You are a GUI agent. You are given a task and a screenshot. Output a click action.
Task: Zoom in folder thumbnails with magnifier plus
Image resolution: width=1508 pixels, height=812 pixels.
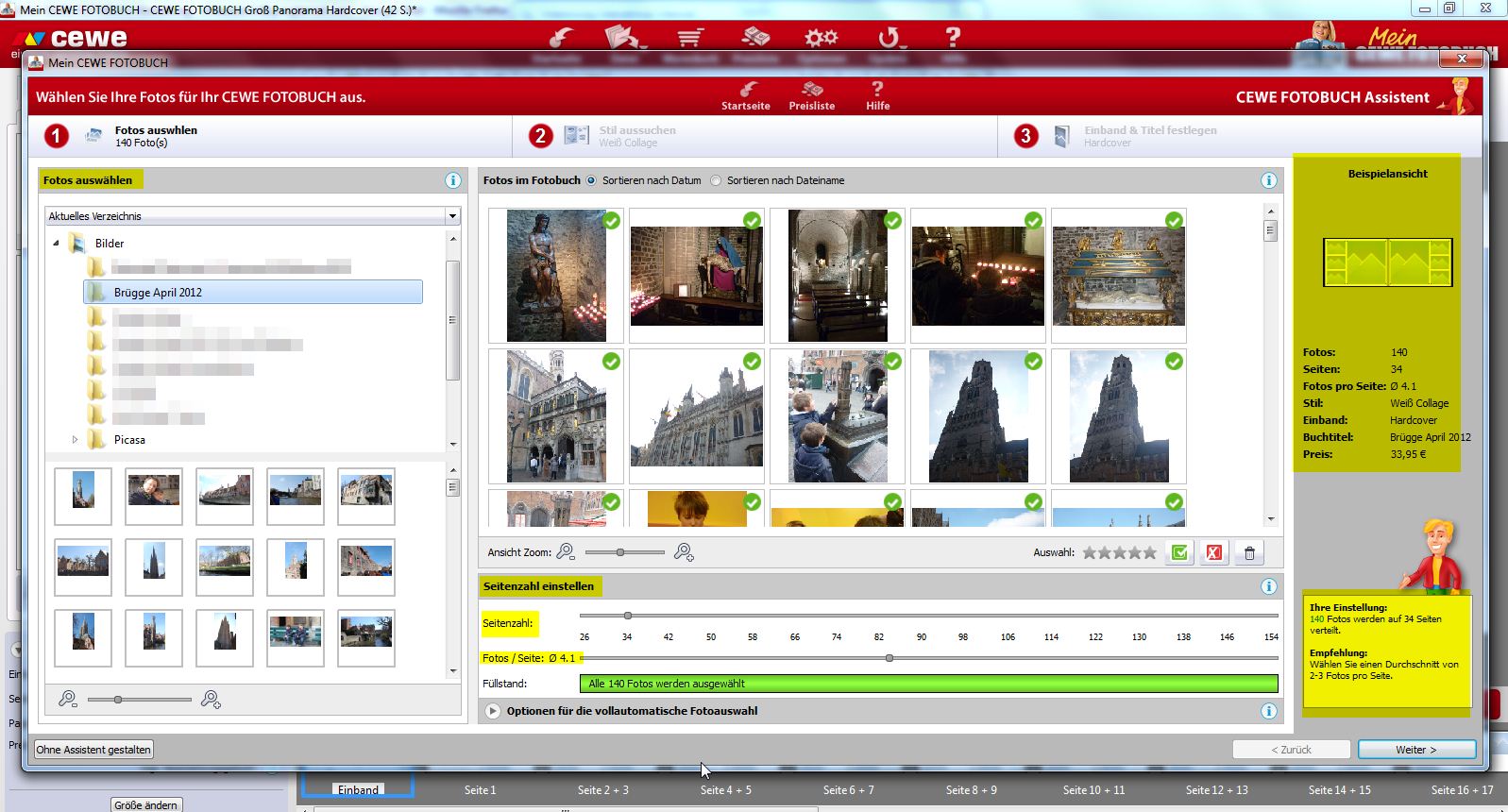tap(211, 700)
